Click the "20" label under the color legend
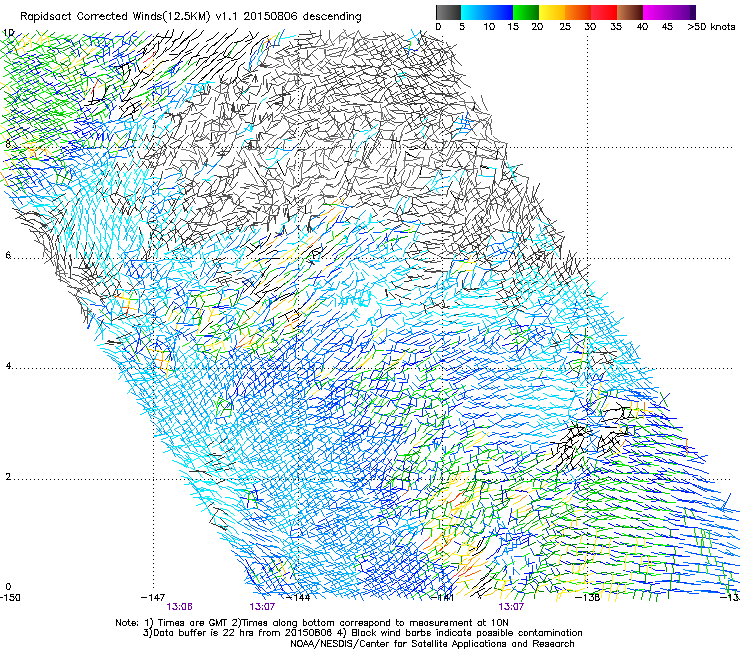740x650 pixels. pos(537,27)
